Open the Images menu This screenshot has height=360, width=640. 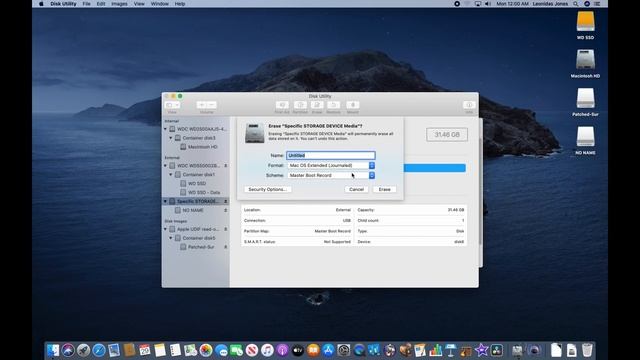click(x=119, y=4)
